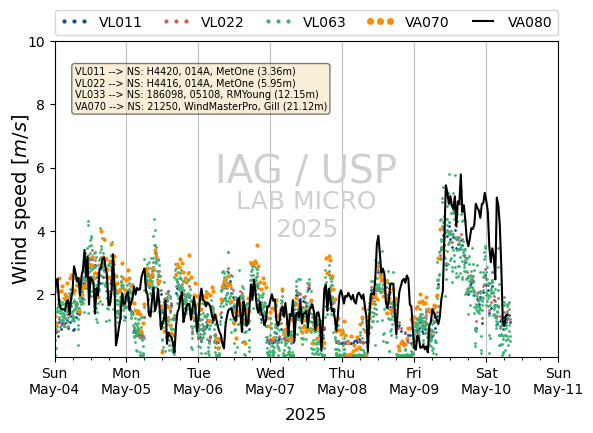Click the VL022 red dots legend marker

[x=176, y=22]
